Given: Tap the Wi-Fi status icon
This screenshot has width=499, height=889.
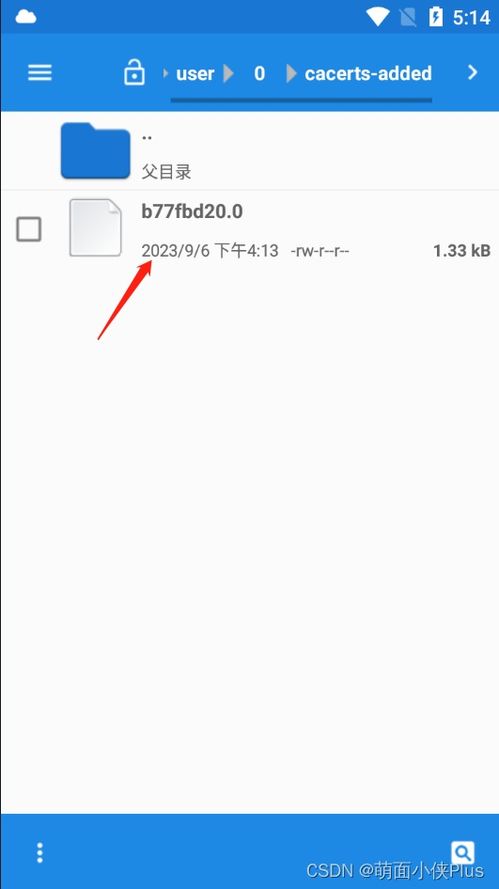Looking at the screenshot, I should (377, 17).
